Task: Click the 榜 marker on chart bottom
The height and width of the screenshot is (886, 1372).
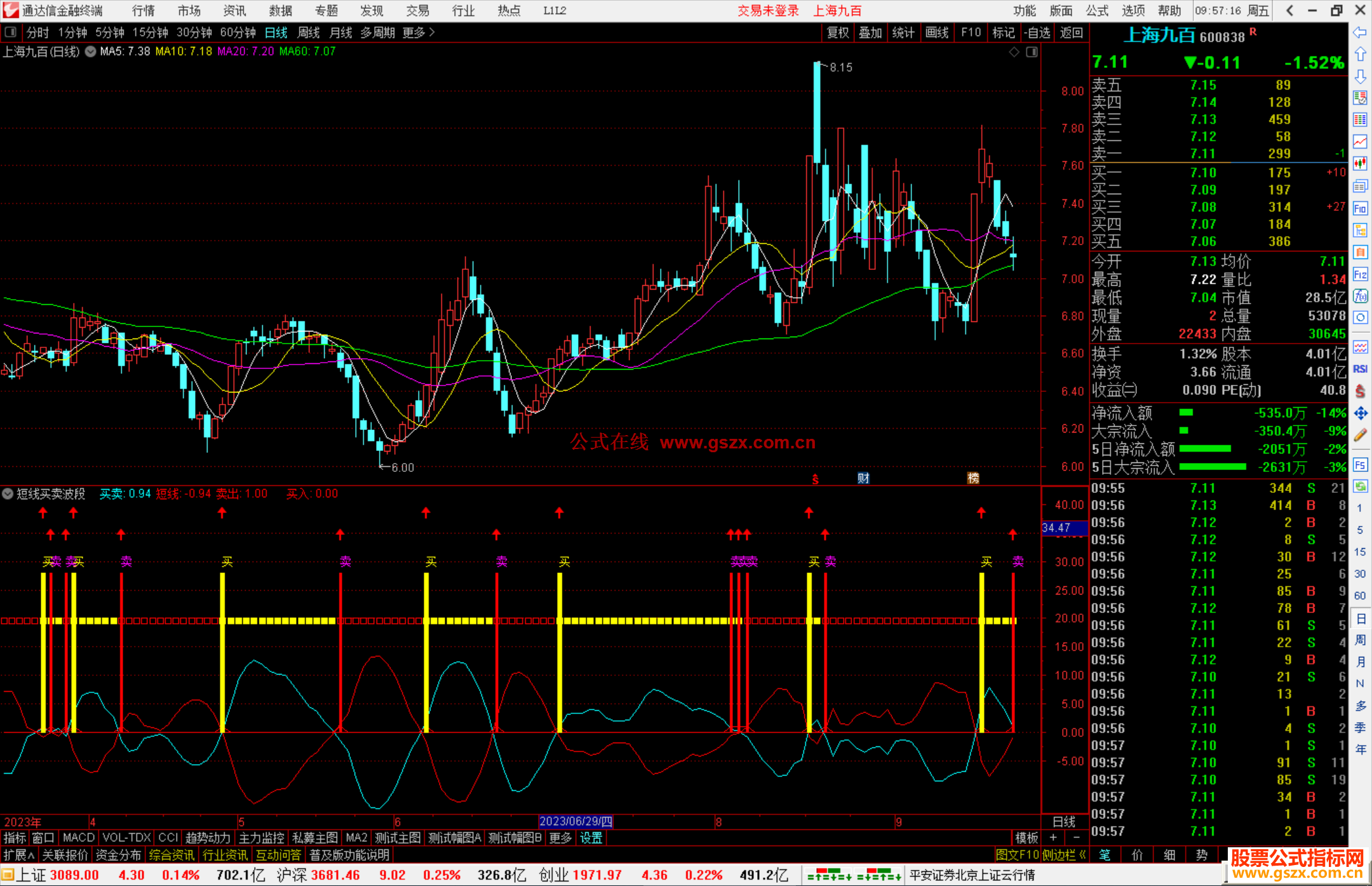Action: 973,478
